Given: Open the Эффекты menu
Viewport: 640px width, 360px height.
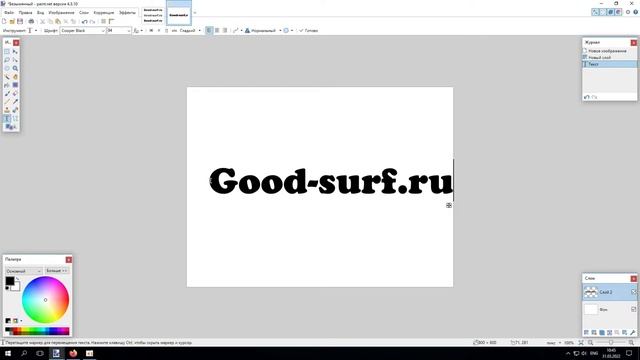Looking at the screenshot, I should pos(127,13).
